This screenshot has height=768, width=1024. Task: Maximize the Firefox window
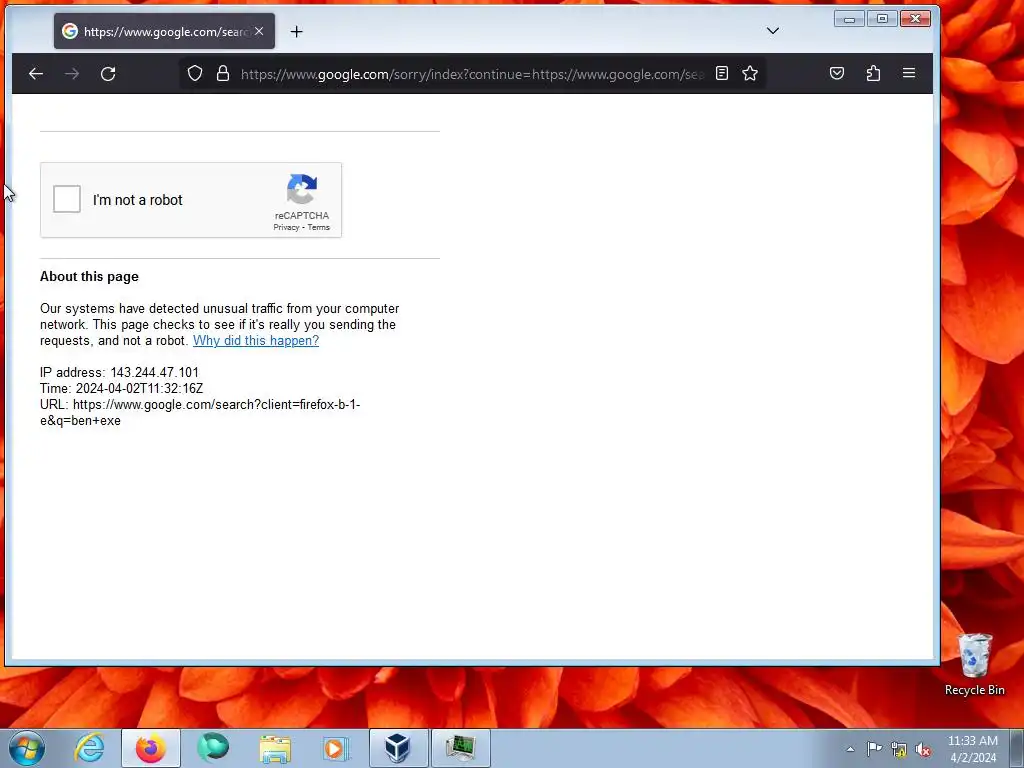coord(882,19)
